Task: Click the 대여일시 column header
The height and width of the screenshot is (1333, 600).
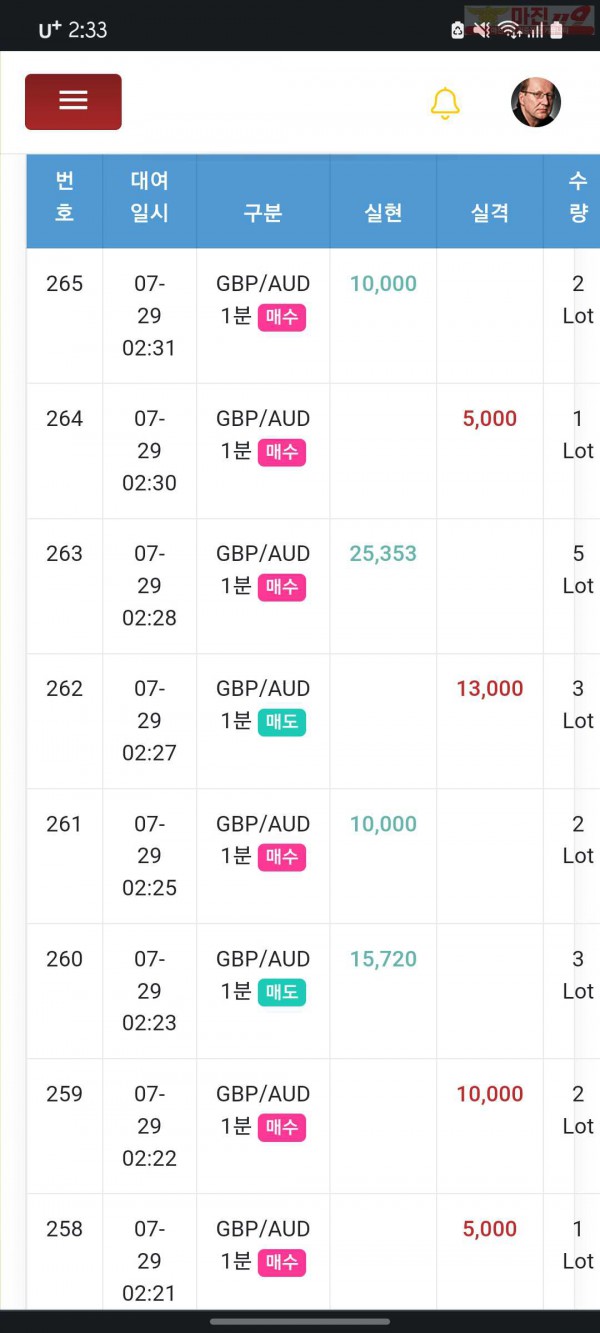Action: click(x=149, y=197)
